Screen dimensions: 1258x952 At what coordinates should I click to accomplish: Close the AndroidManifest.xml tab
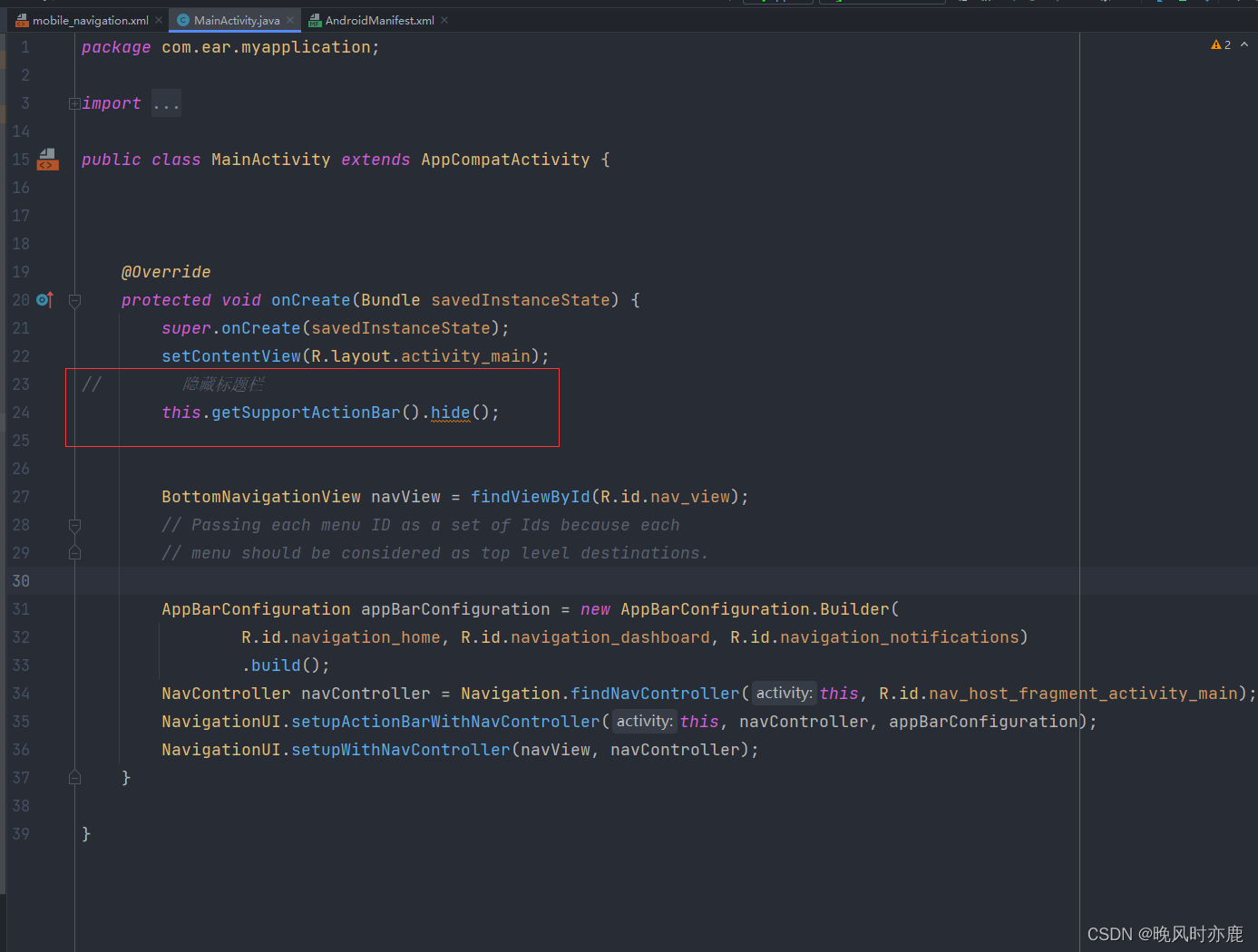pos(444,20)
